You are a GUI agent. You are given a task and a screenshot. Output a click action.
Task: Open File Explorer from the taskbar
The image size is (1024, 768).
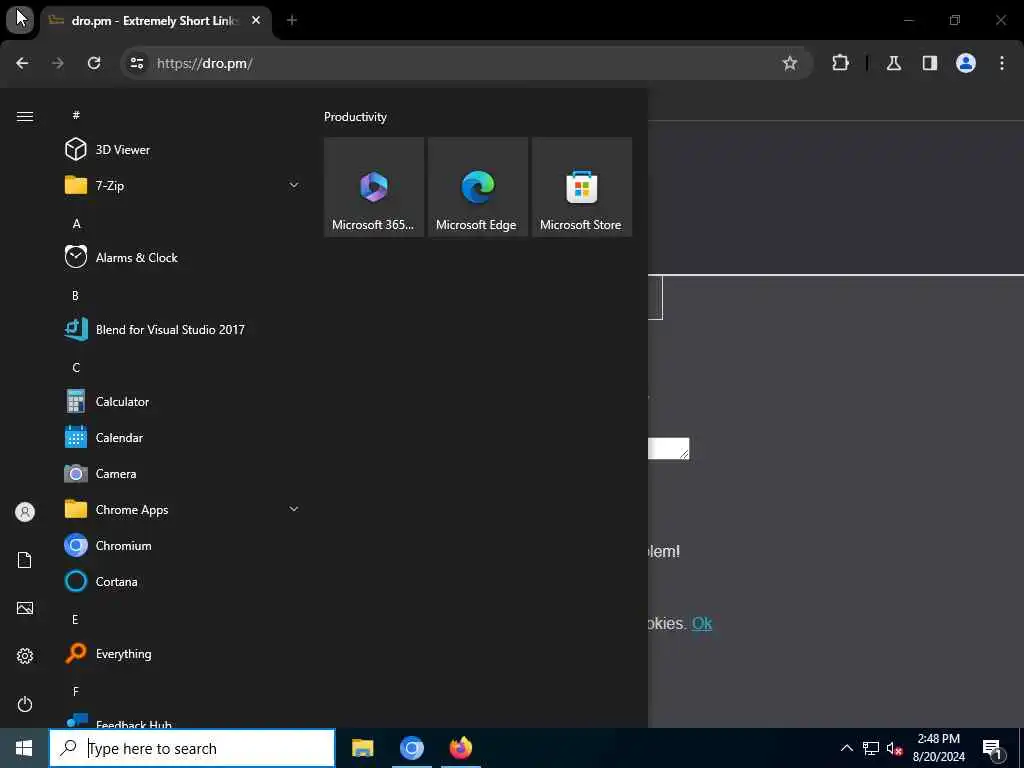[x=362, y=748]
